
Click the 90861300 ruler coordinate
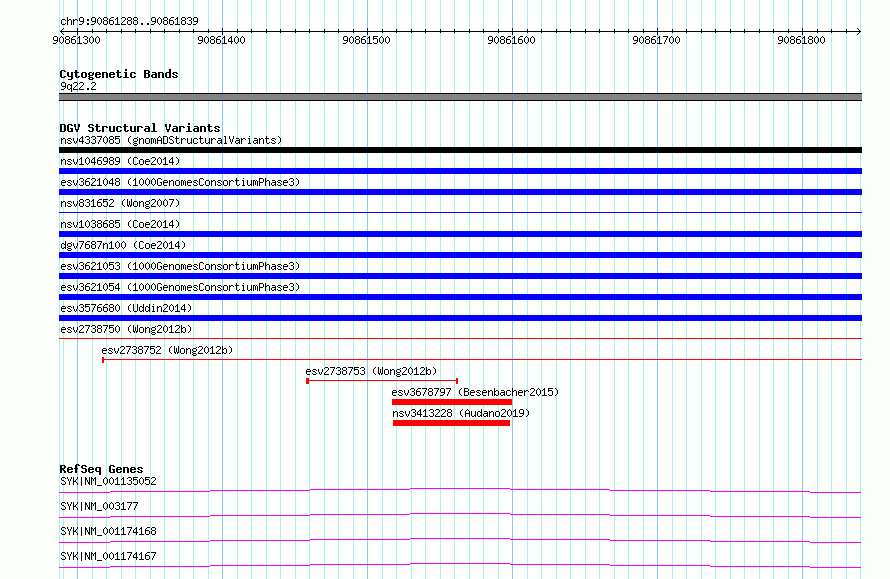(77, 40)
